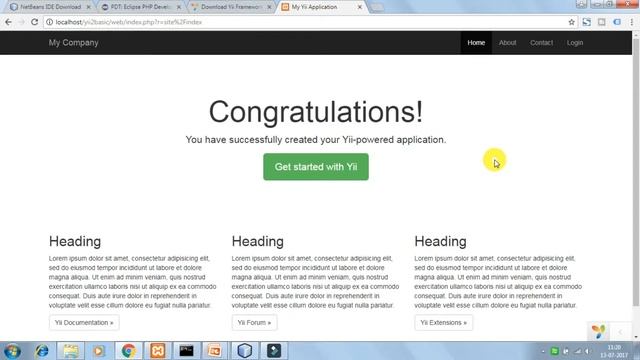Click the site info icon beside localhost
The image size is (640, 360).
(49, 22)
